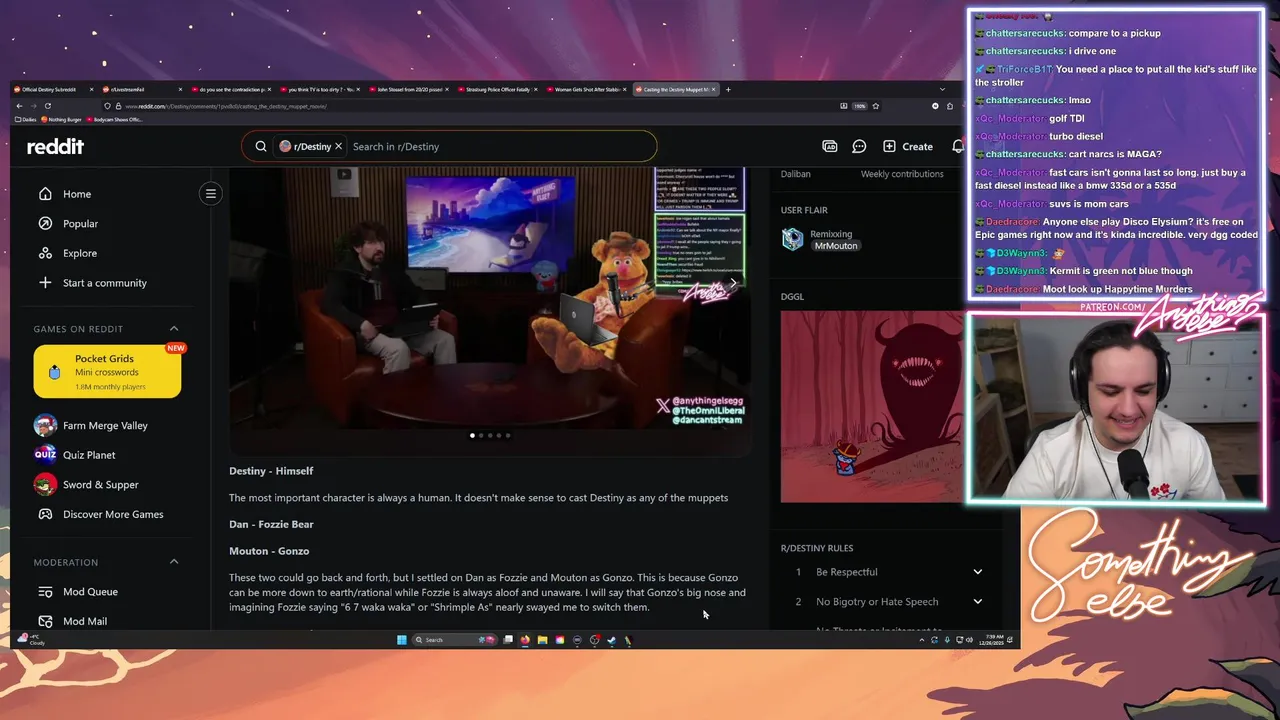Click the gamepad icon for Discover More Games
The height and width of the screenshot is (720, 1280).
click(x=45, y=514)
